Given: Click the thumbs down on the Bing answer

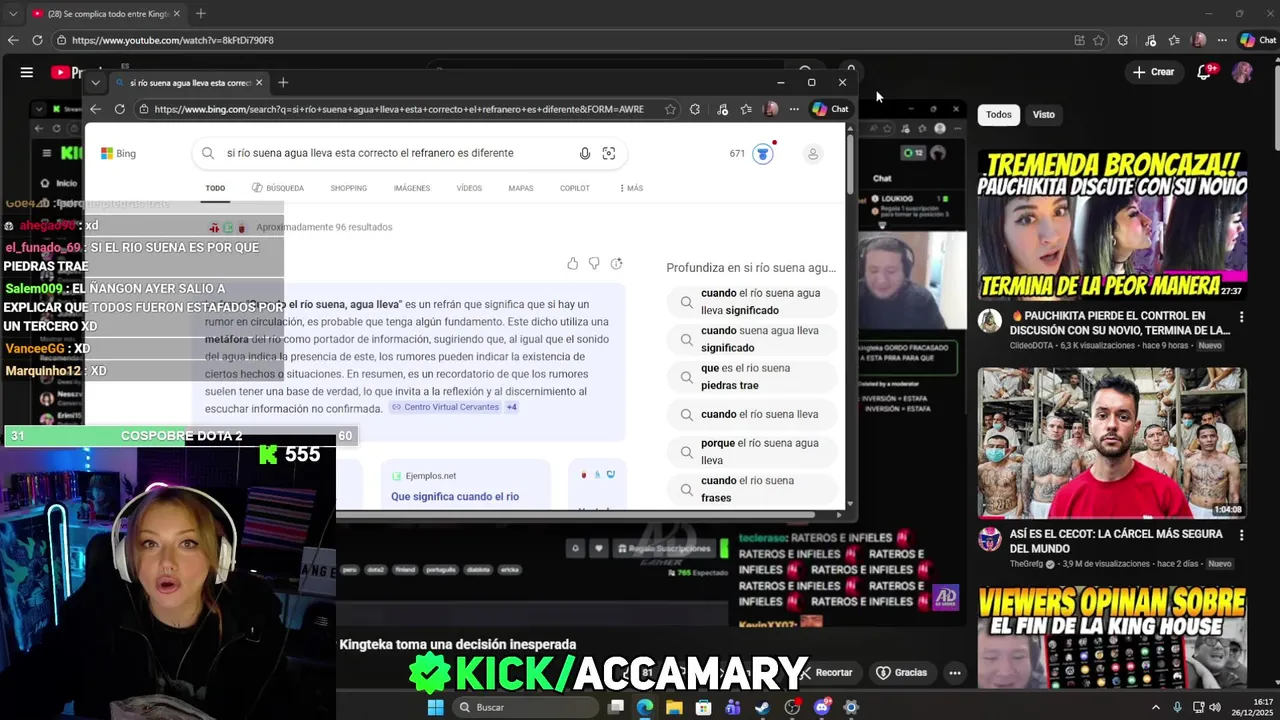Looking at the screenshot, I should 594,264.
